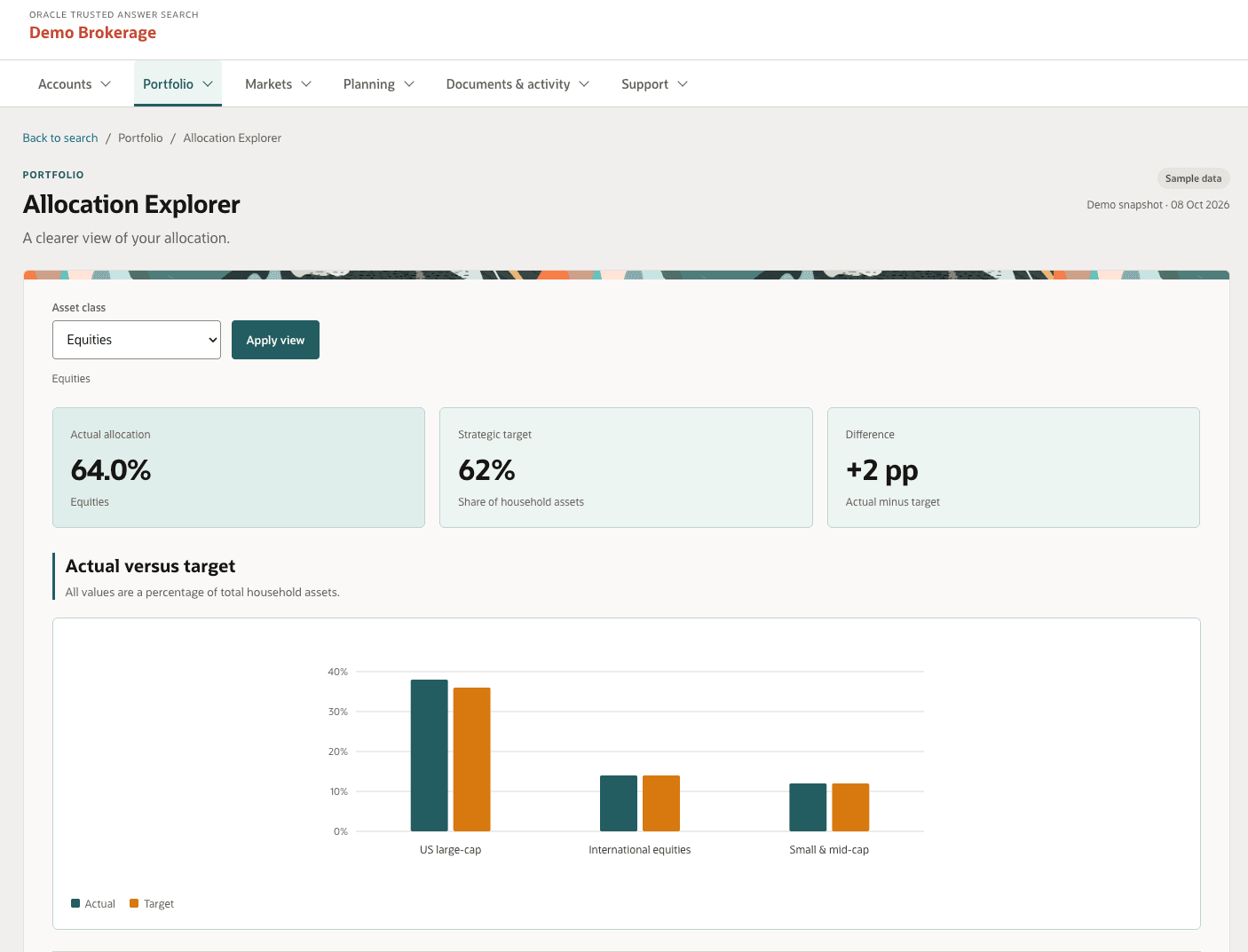Click the Small & mid-cap Actual bar
This screenshot has width=1248, height=952.
[x=808, y=807]
